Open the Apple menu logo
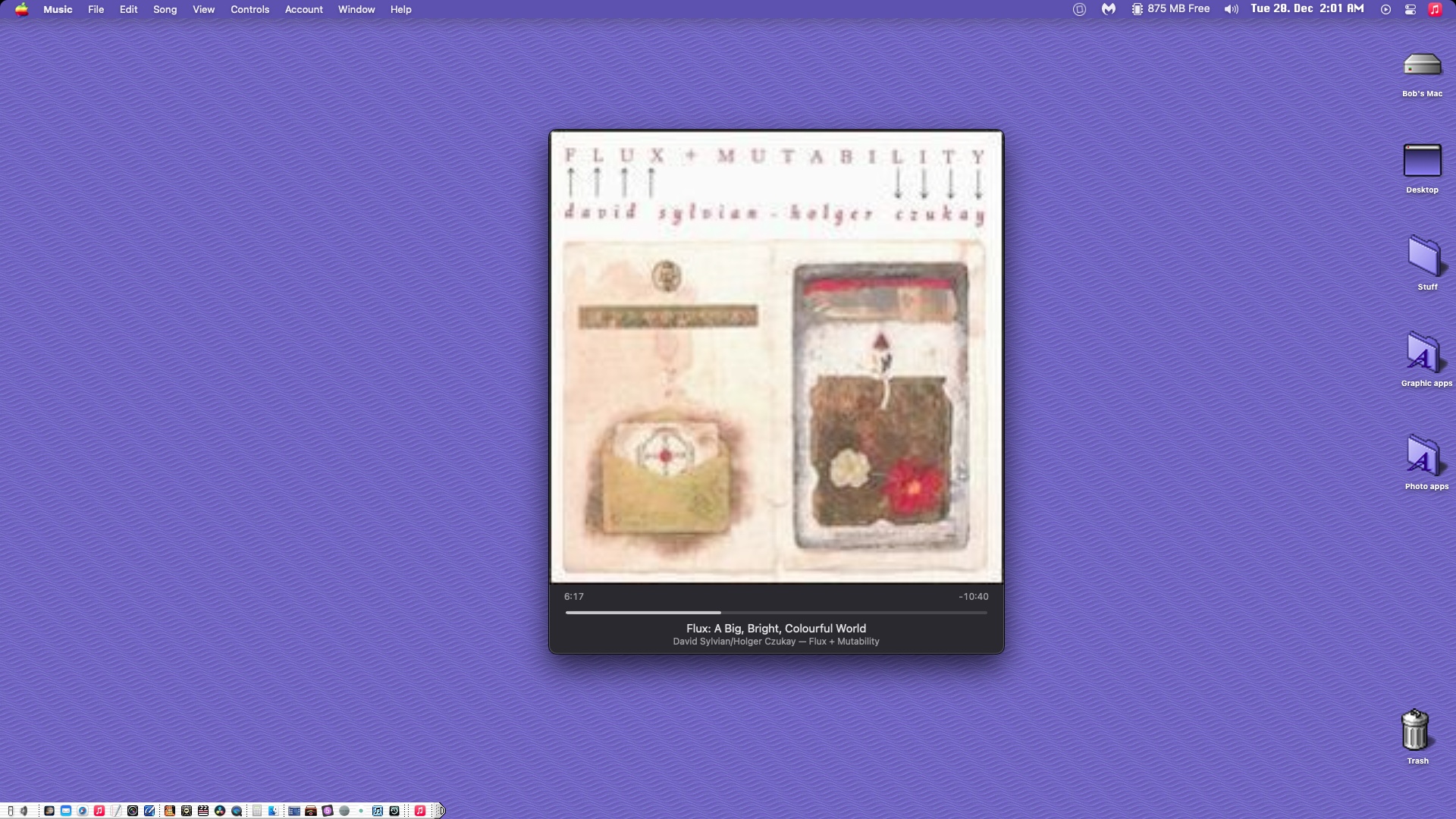The image size is (1456, 819). tap(22, 9)
